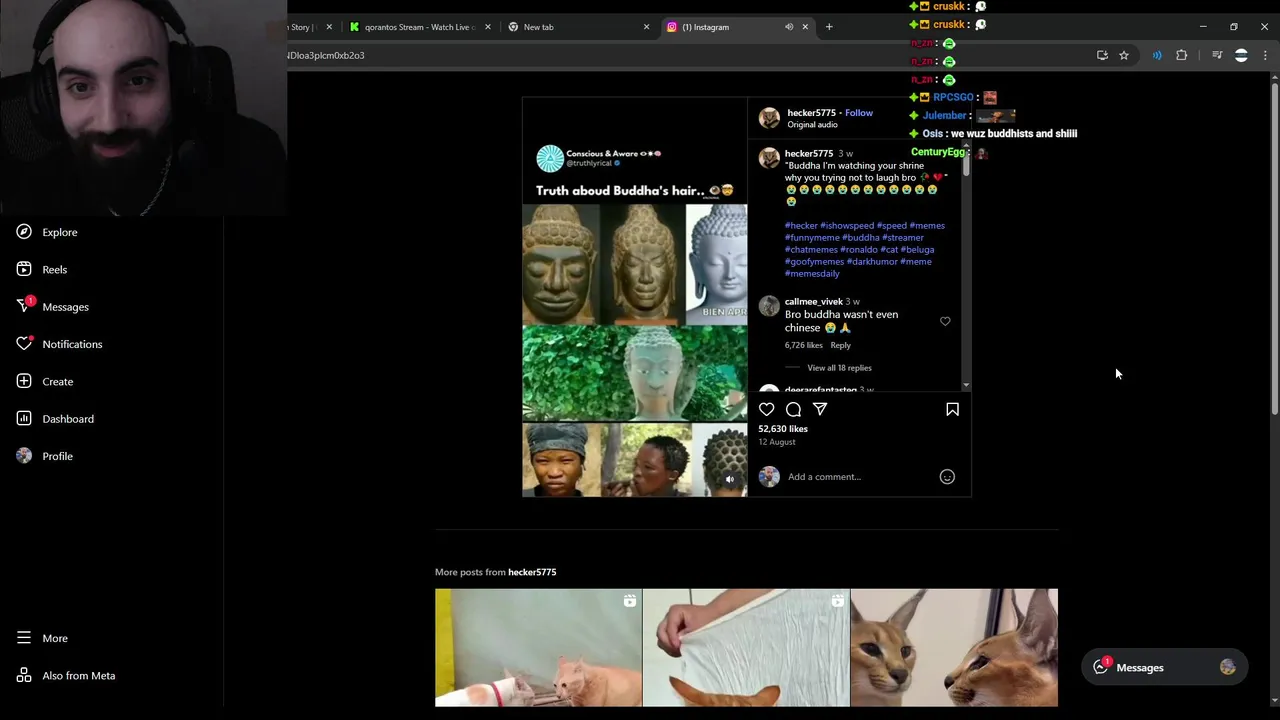1280x720 pixels.
Task: Open the cat with bottle reel thumbnail
Action: [538, 648]
